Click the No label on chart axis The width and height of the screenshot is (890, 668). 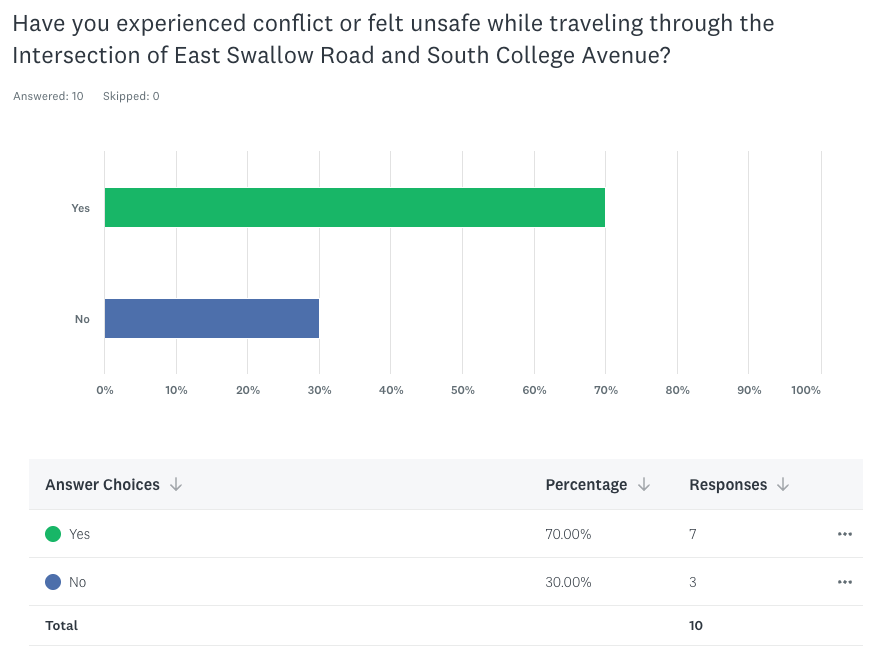click(82, 319)
